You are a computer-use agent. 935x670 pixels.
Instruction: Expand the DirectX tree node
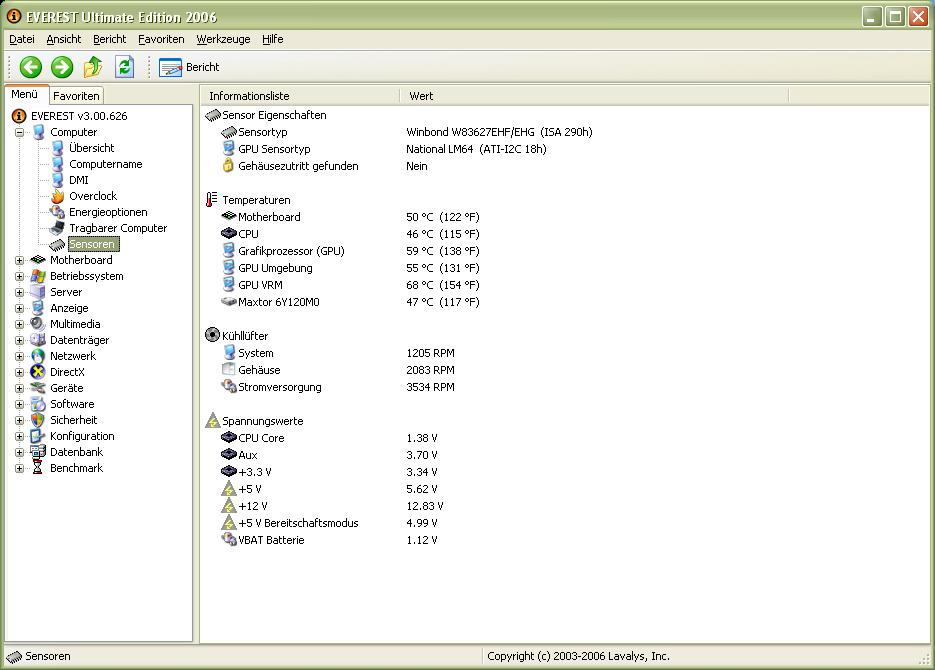20,373
